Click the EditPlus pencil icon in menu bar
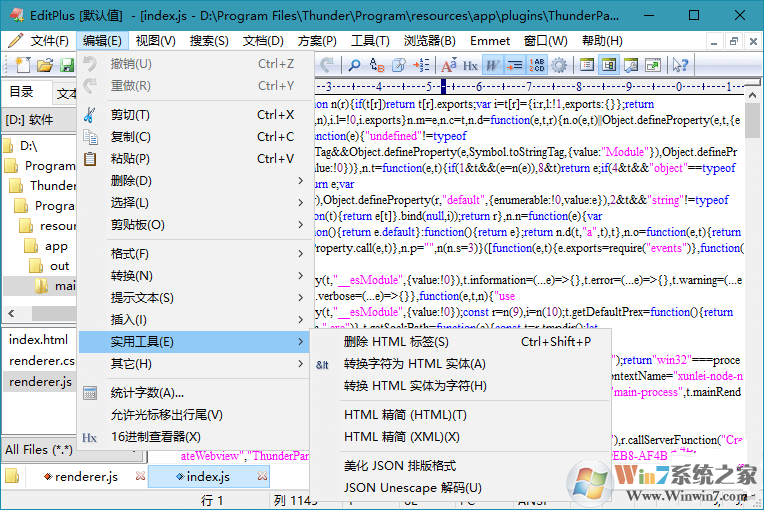 tap(15, 40)
